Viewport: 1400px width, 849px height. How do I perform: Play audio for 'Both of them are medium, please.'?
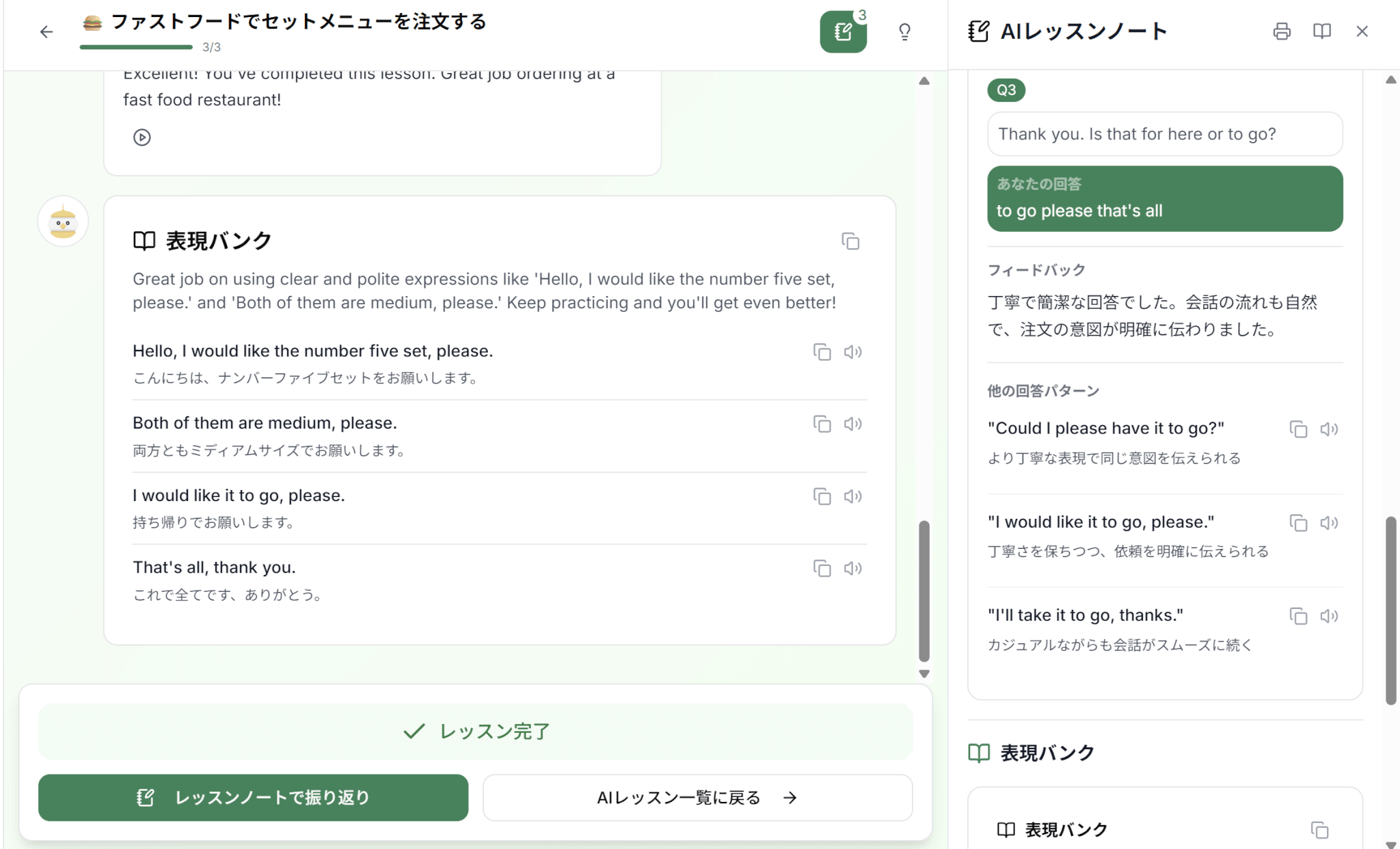[x=852, y=424]
